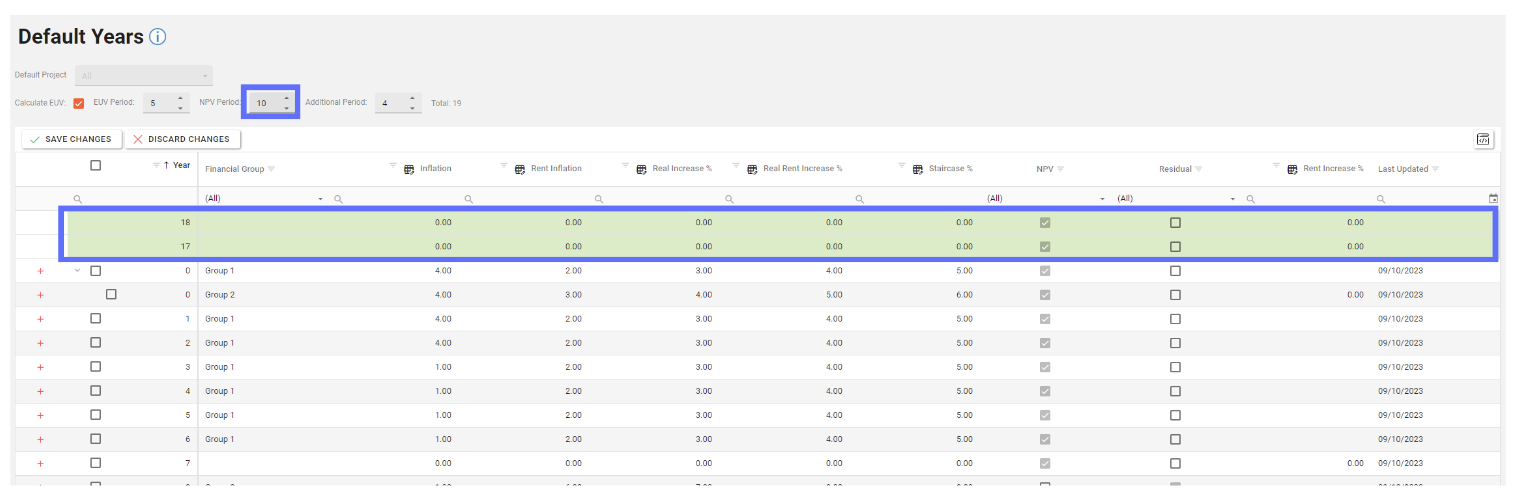
Task: Click the red plus icon on Group 2 row
Action: click(x=40, y=295)
